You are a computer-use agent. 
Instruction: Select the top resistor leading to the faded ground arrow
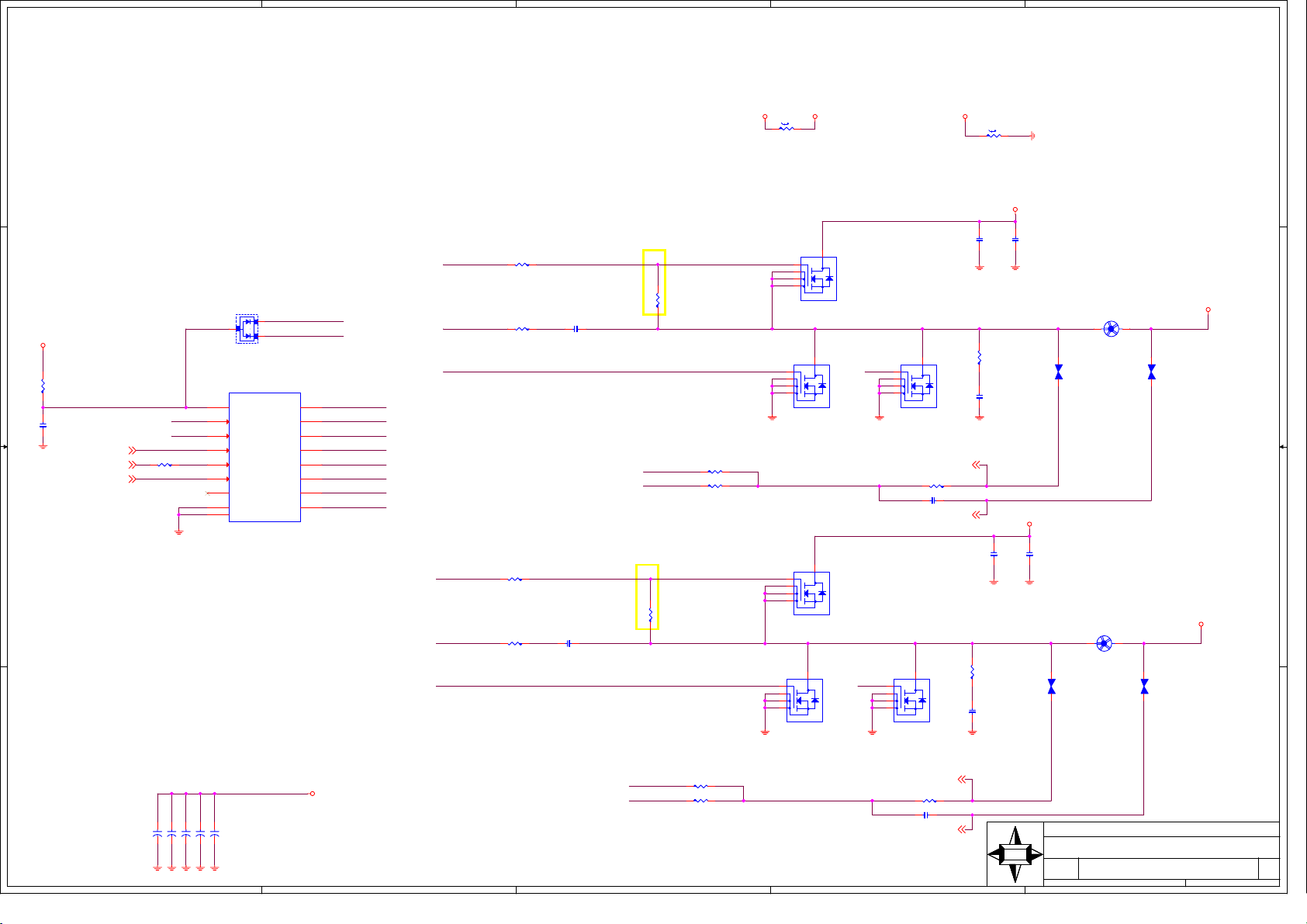pyautogui.click(x=994, y=135)
